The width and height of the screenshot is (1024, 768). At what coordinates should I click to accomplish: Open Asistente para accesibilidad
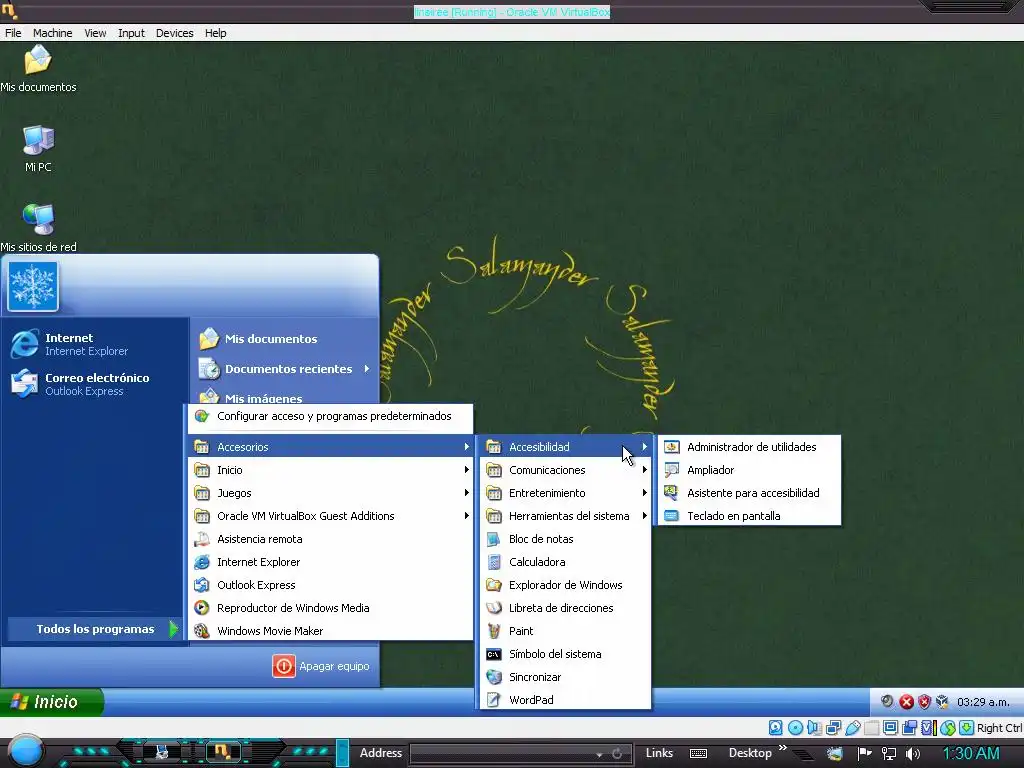(x=750, y=493)
